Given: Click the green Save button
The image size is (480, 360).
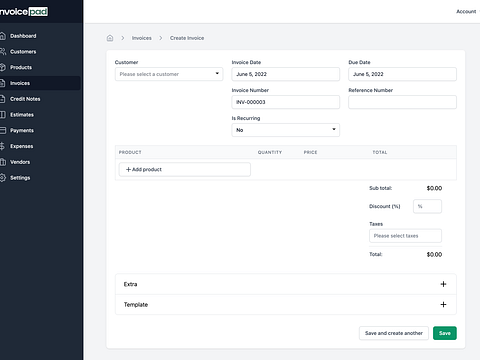Looking at the screenshot, I should click(445, 333).
